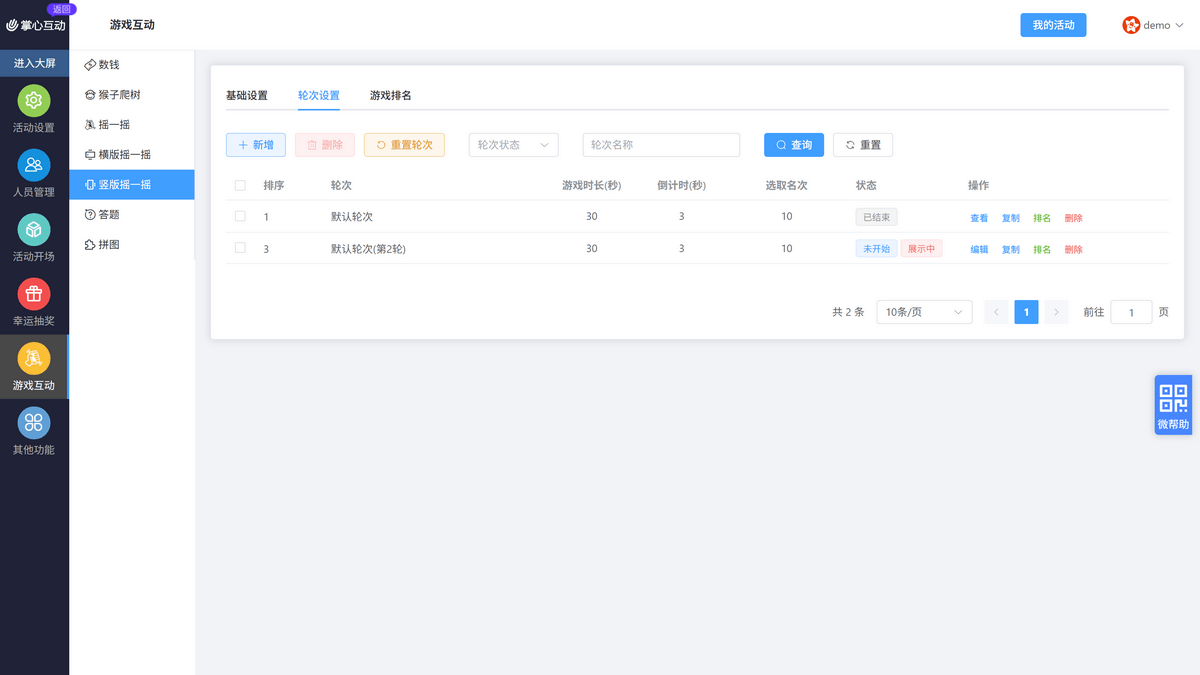
Task: Click the 共 2 条 total count text
Action: coord(848,312)
